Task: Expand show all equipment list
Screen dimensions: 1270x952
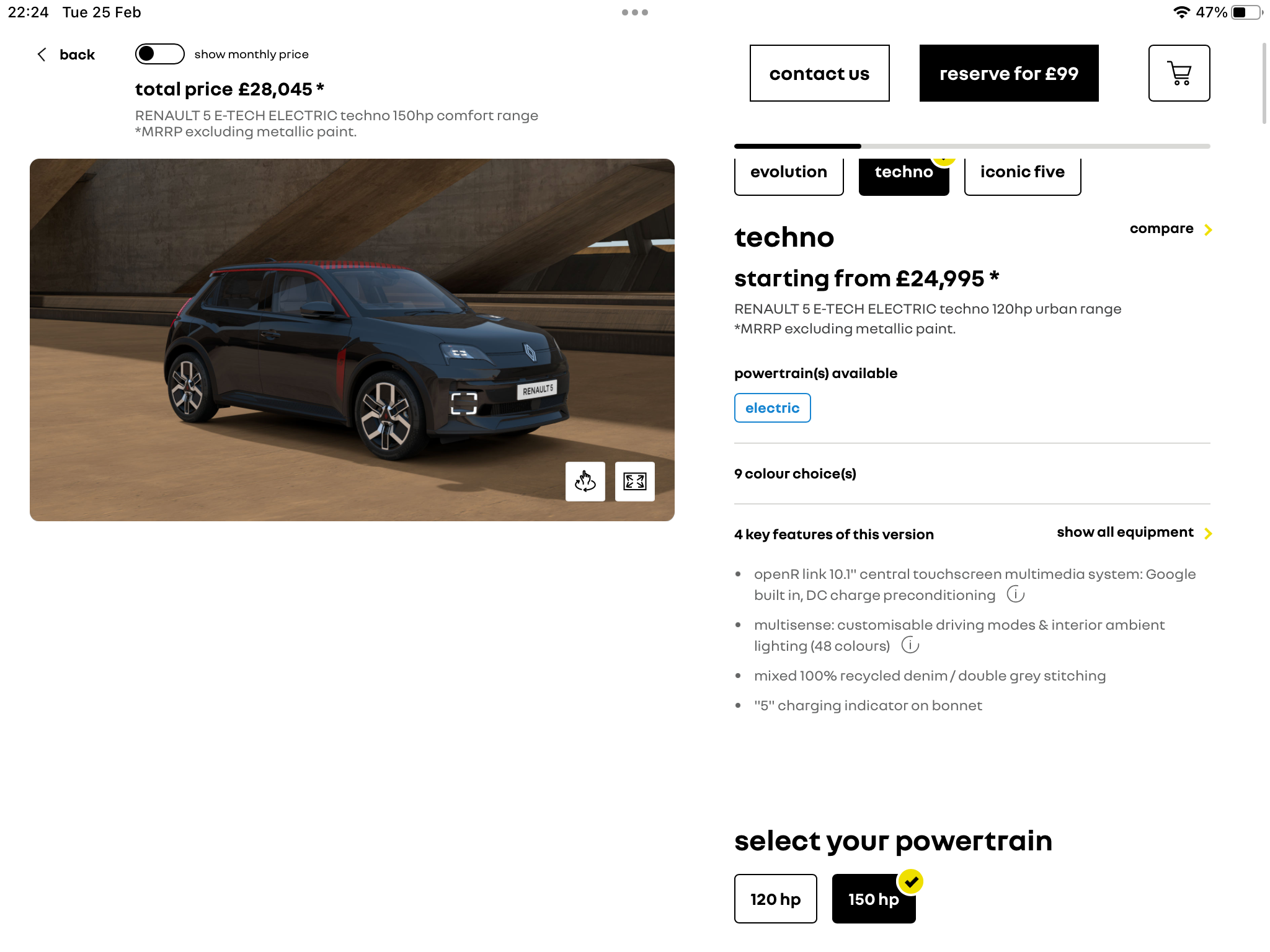Action: pyautogui.click(x=1134, y=532)
